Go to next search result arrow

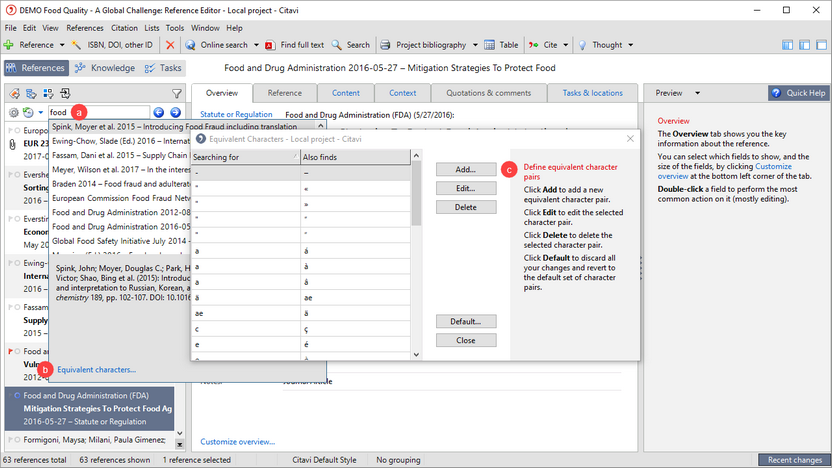click(176, 112)
